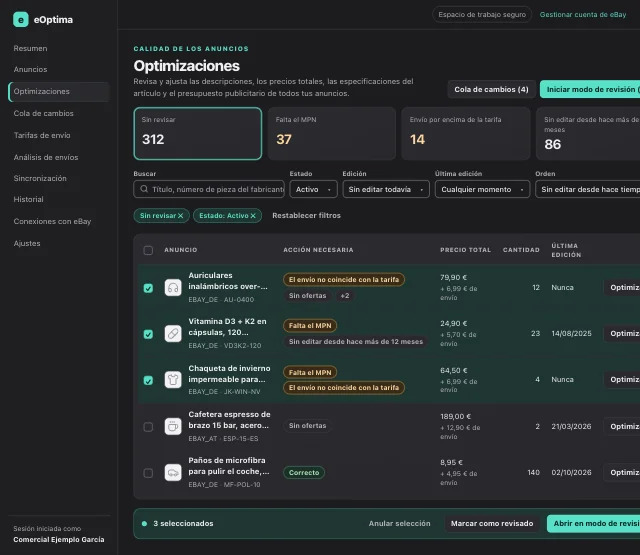Image resolution: width=640 pixels, height=555 pixels.
Task: Click Optimizar button for Auriculares row
Action: 622,288
